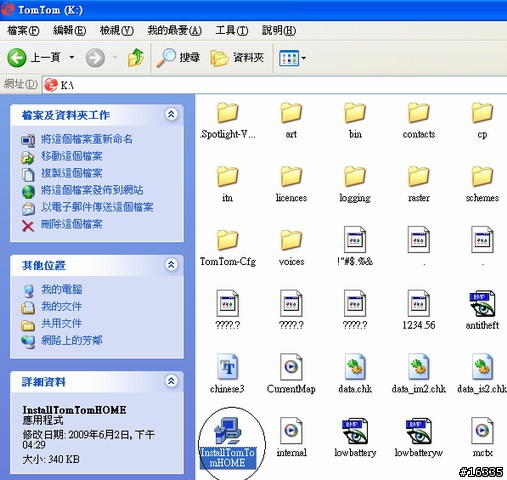Image resolution: width=507 pixels, height=480 pixels.
Task: Click the address bar showing K:\
Action: pyautogui.click(x=275, y=85)
